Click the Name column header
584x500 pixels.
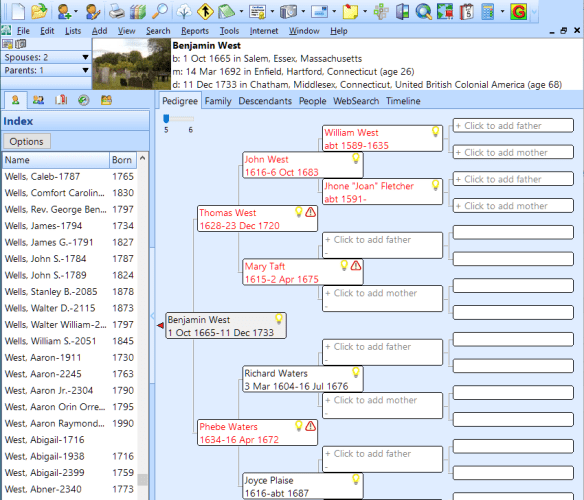(56, 160)
